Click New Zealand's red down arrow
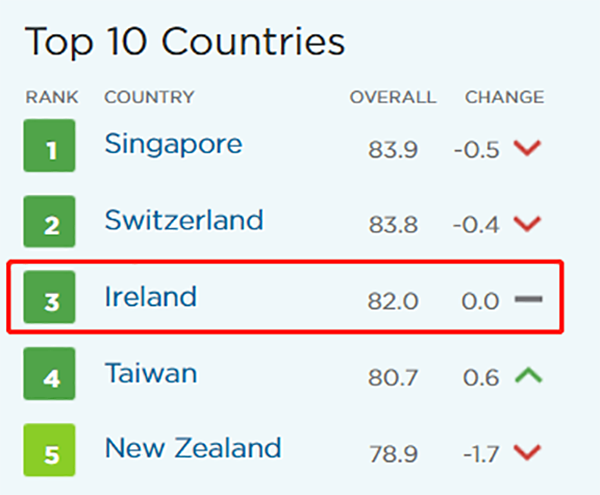Viewport: 600px width, 495px height. point(527,451)
